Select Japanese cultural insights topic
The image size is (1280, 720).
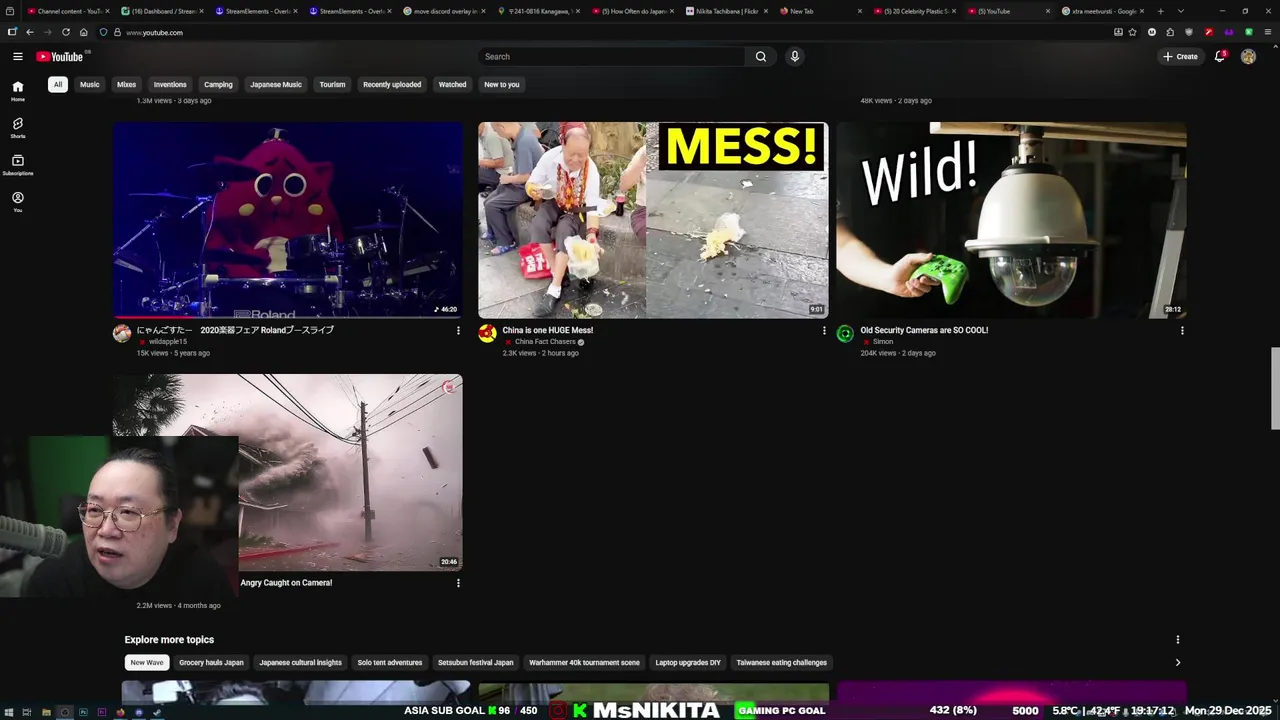click(300, 662)
